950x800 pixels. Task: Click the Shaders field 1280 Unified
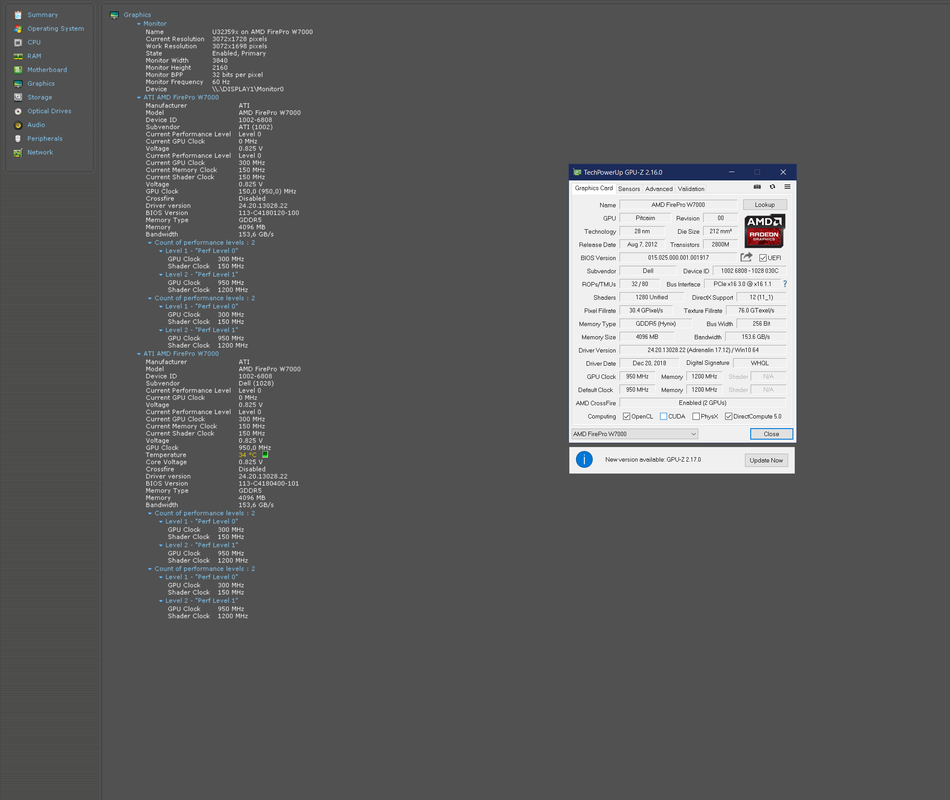(652, 298)
